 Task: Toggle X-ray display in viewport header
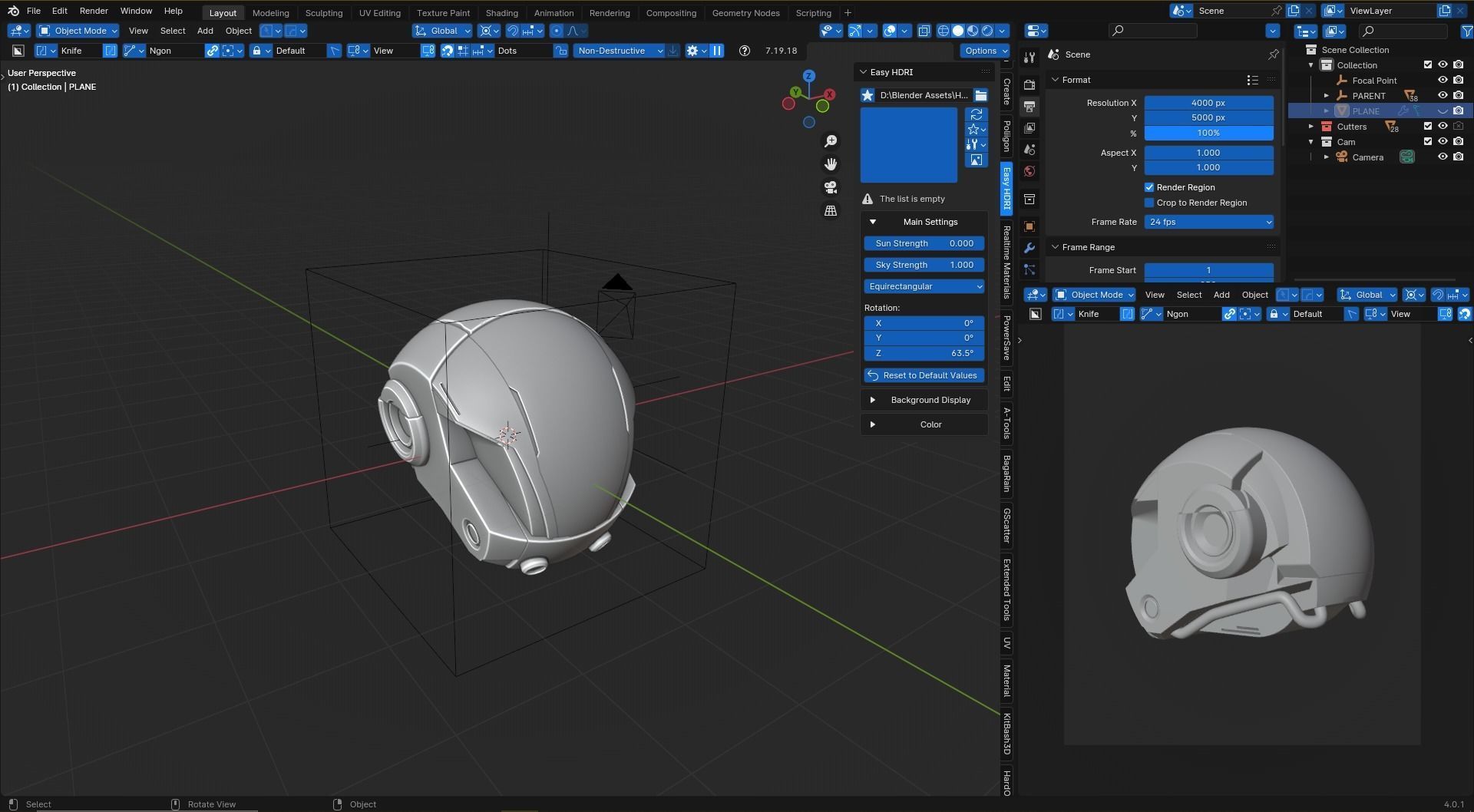(x=924, y=31)
